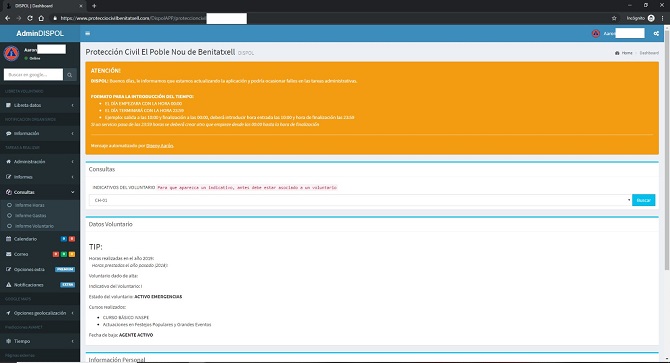Click the Correo envelope icon
Image resolution: width=670 pixels, height=363 pixels.
click(x=8, y=254)
